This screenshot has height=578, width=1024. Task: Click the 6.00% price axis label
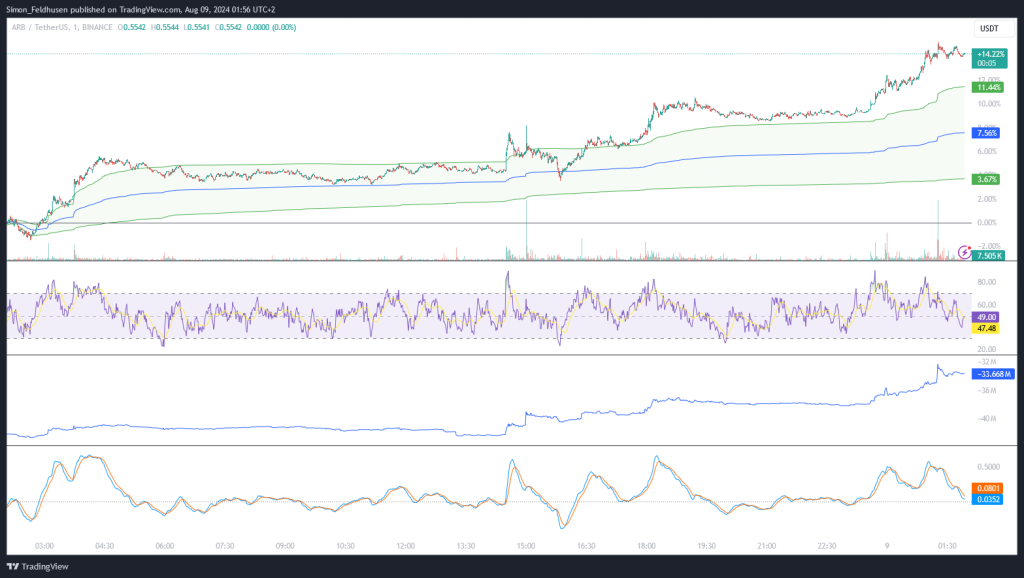(x=987, y=152)
